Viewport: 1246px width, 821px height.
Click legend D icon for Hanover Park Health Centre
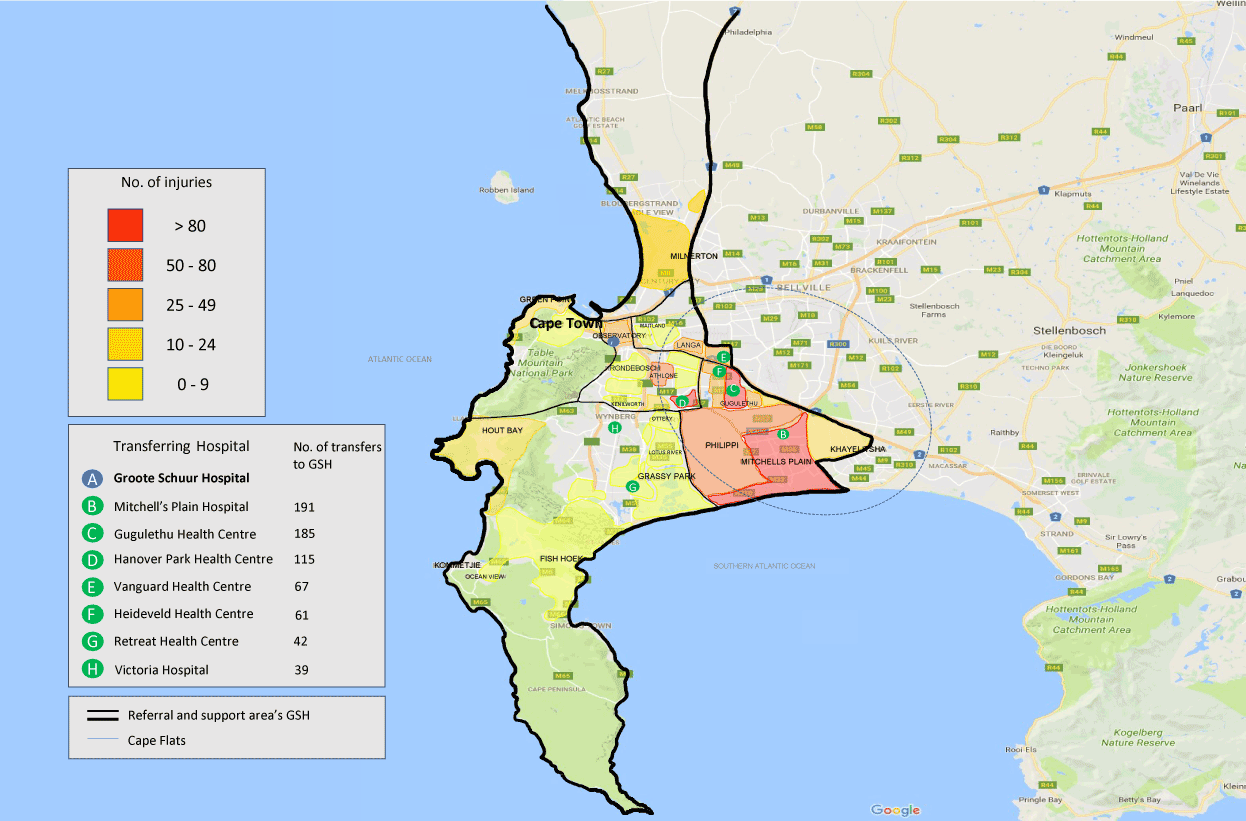(93, 560)
